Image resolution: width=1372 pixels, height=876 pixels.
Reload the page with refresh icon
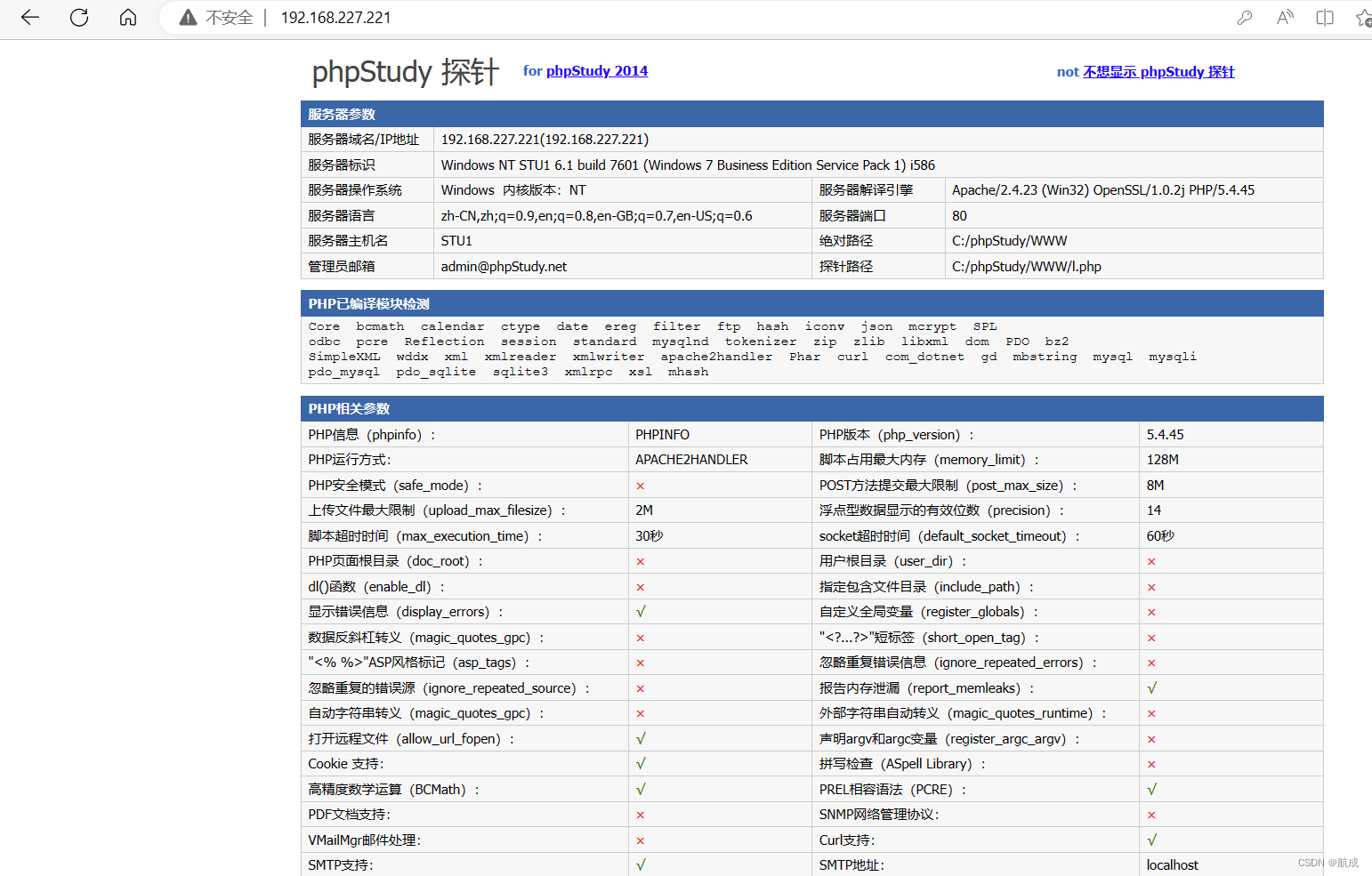pos(79,17)
